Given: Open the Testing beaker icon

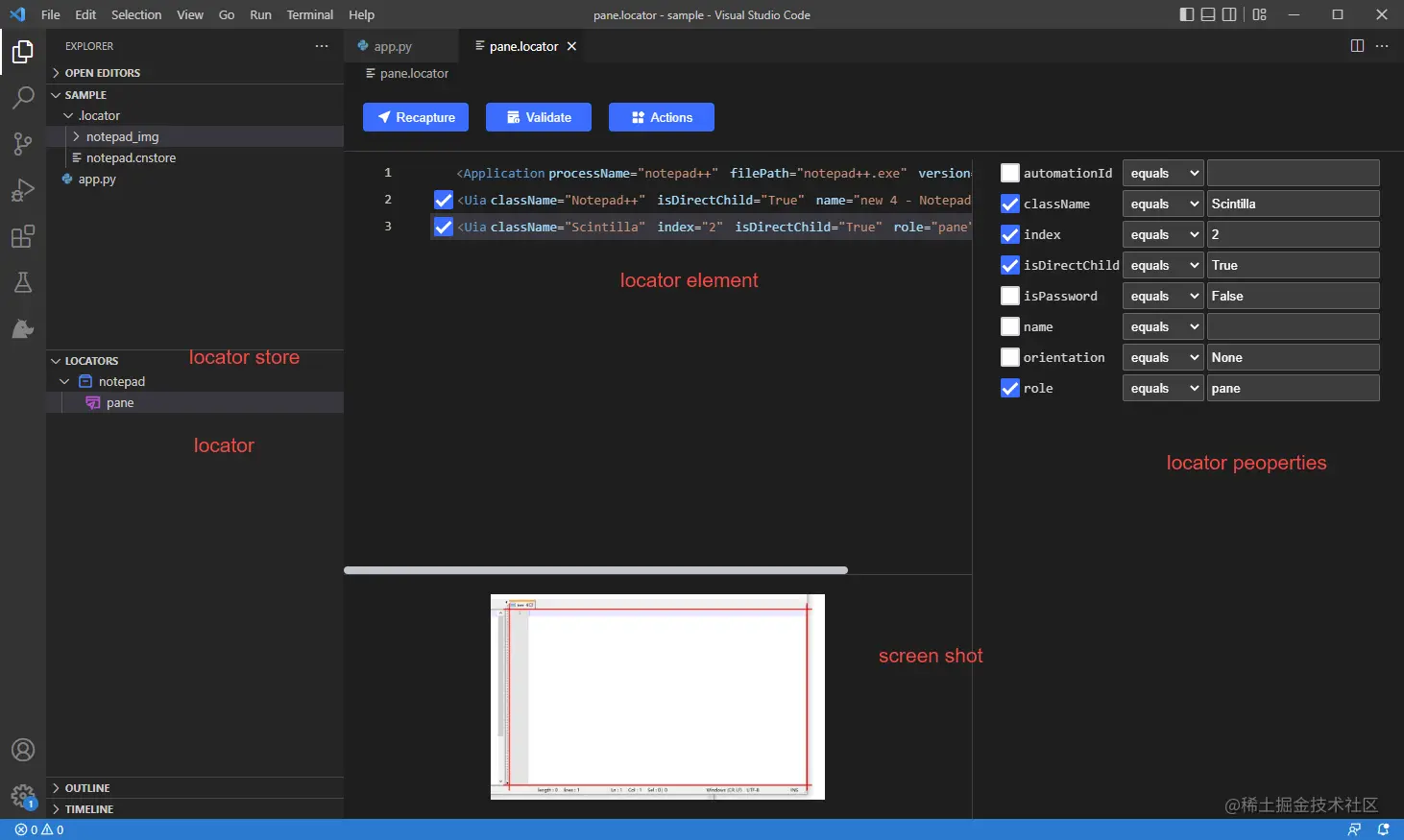Looking at the screenshot, I should [23, 282].
